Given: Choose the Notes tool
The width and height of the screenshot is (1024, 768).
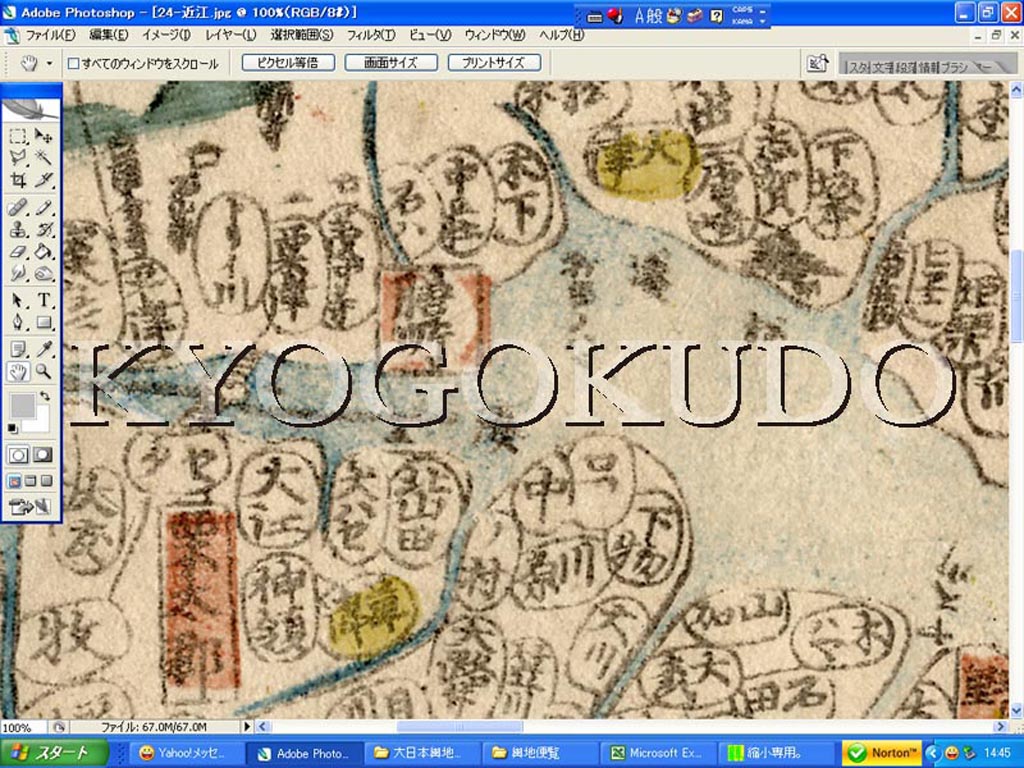Looking at the screenshot, I should tap(18, 349).
